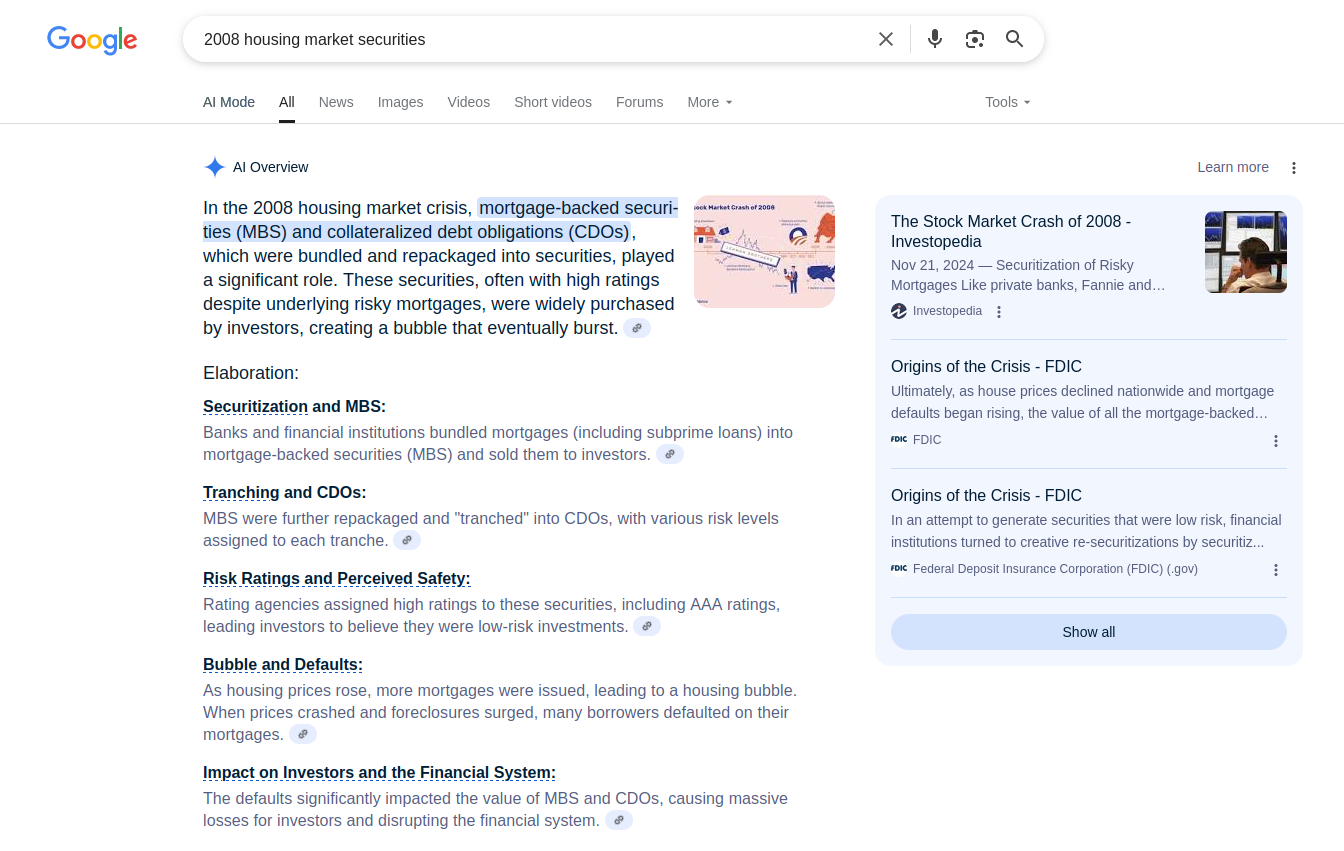
Task: Open the Short videos tab
Action: point(553,102)
